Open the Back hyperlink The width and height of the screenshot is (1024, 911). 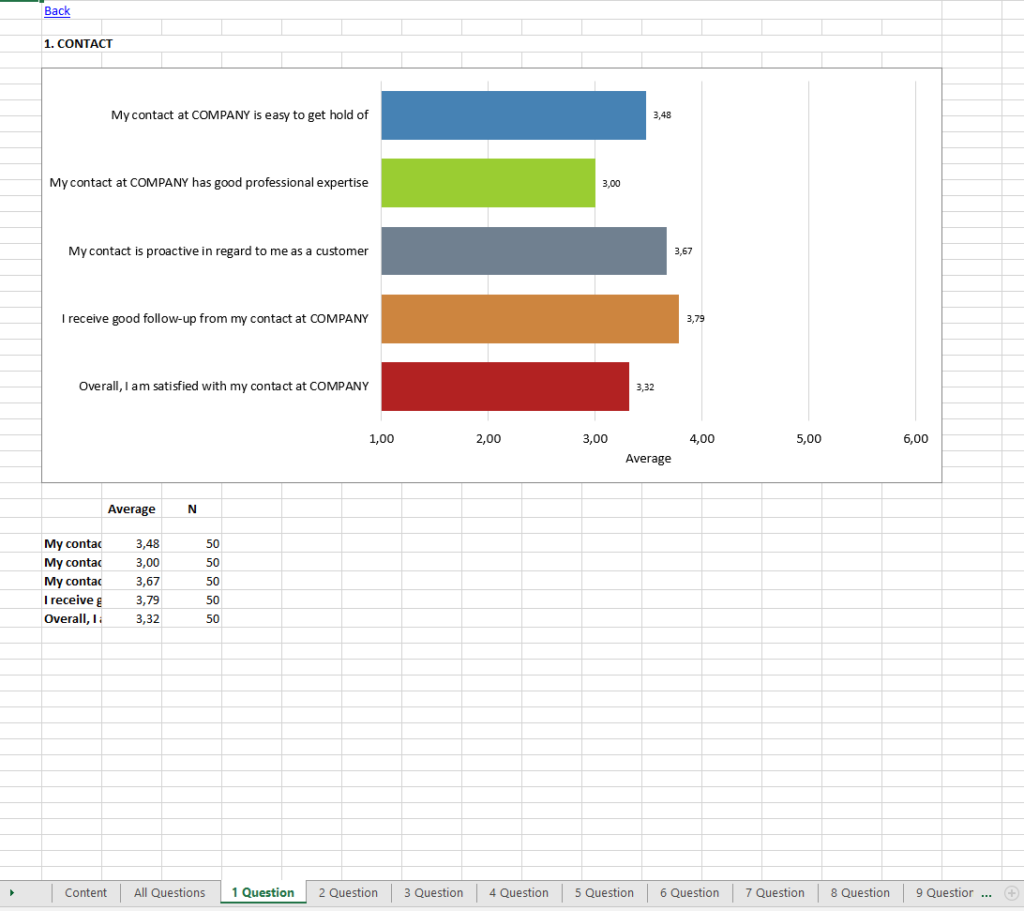57,11
